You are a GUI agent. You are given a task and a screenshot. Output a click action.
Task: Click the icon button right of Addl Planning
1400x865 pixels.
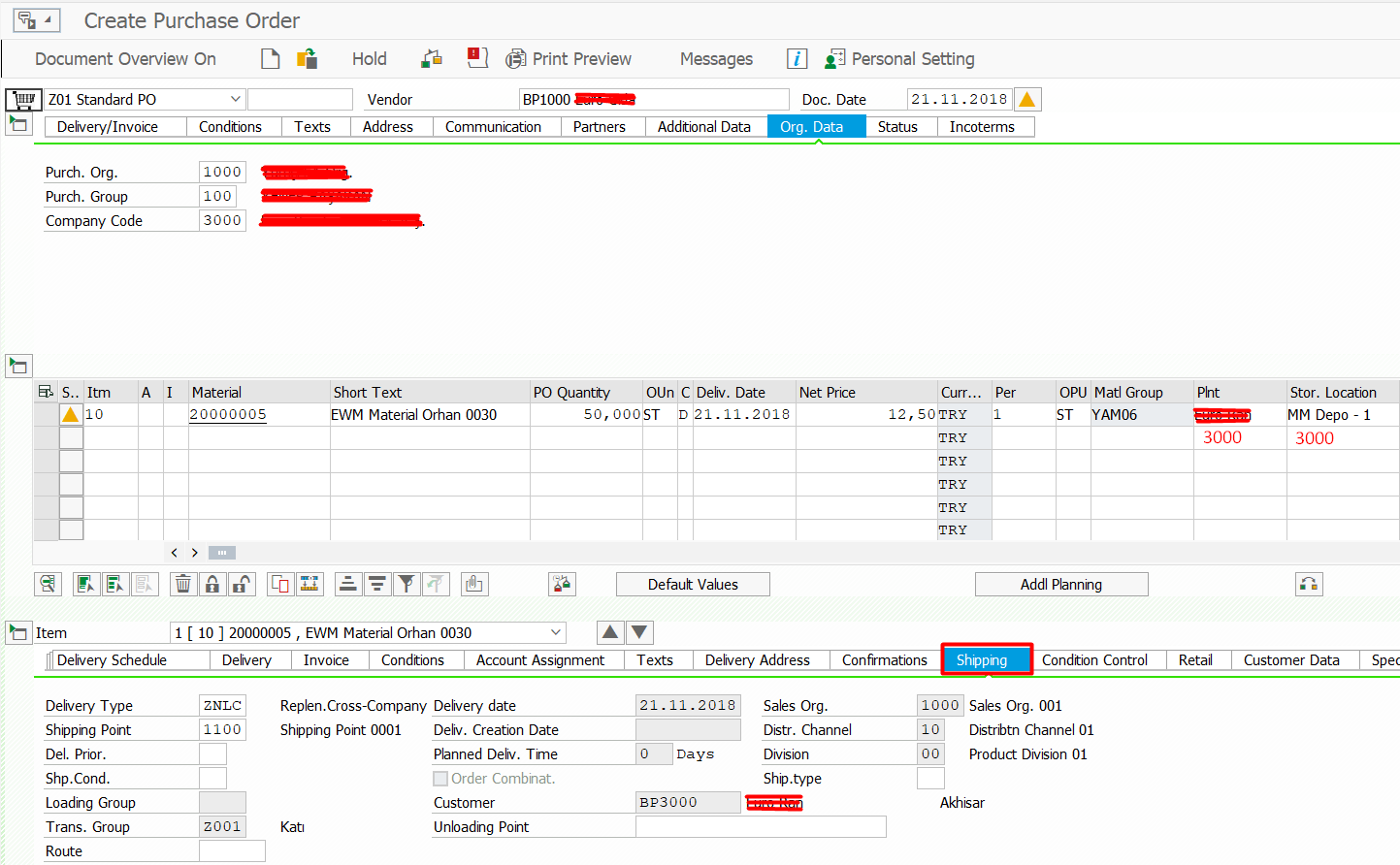coord(1309,584)
